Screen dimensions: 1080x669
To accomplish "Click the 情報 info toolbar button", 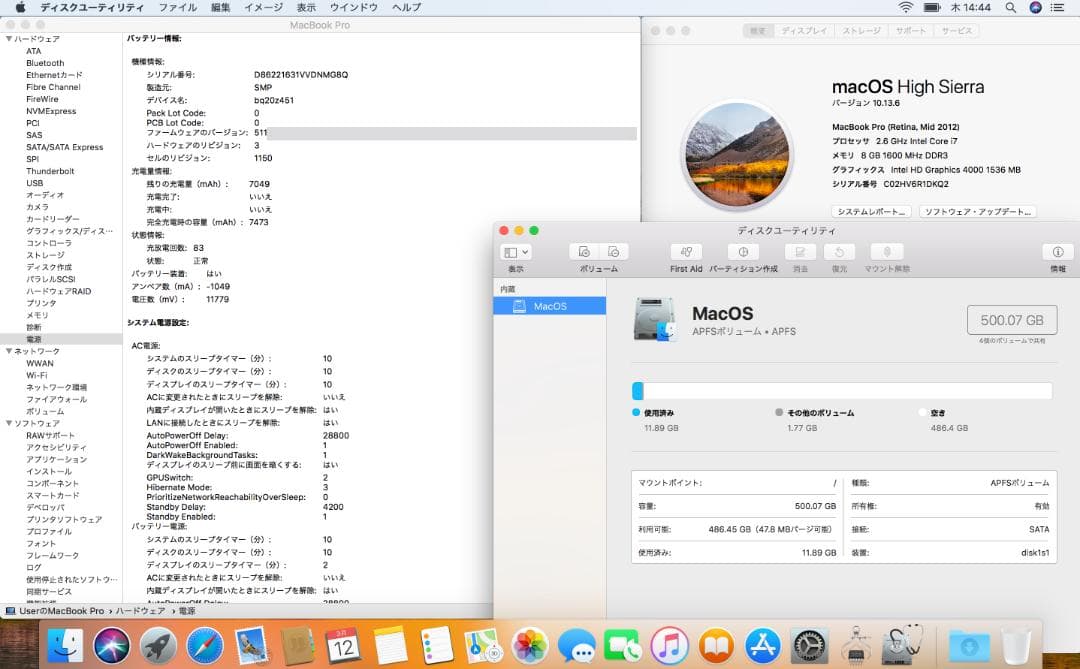I will click(1058, 252).
